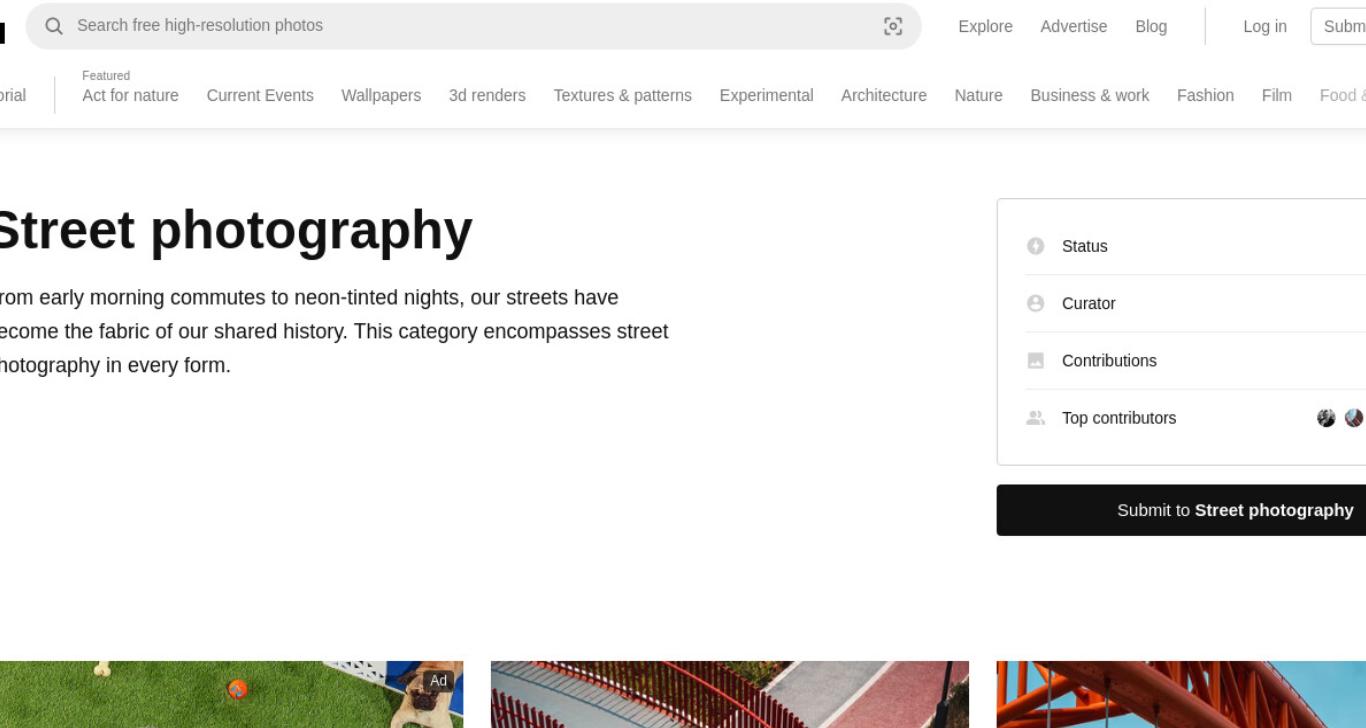
Task: Click the Submit button in header
Action: click(1340, 26)
